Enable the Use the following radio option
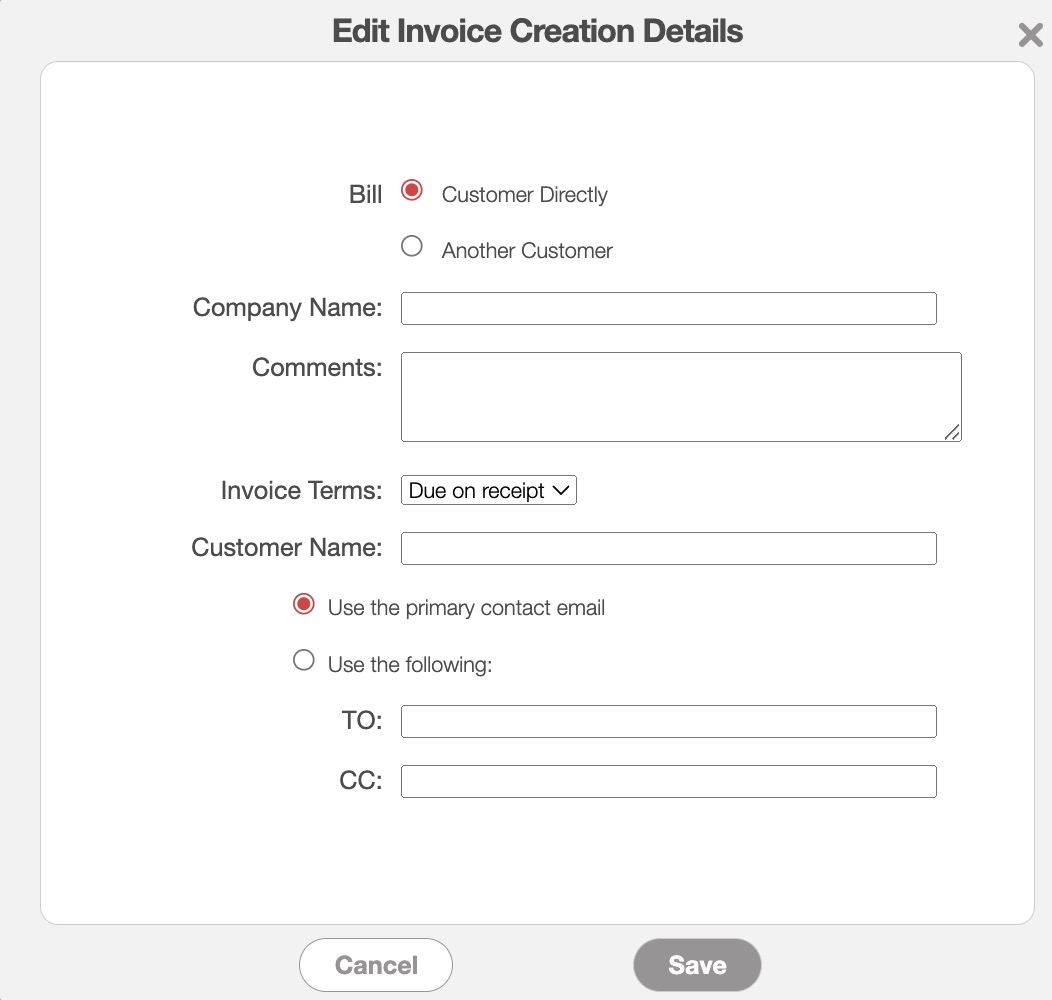This screenshot has height=1000, width=1052. click(x=304, y=660)
